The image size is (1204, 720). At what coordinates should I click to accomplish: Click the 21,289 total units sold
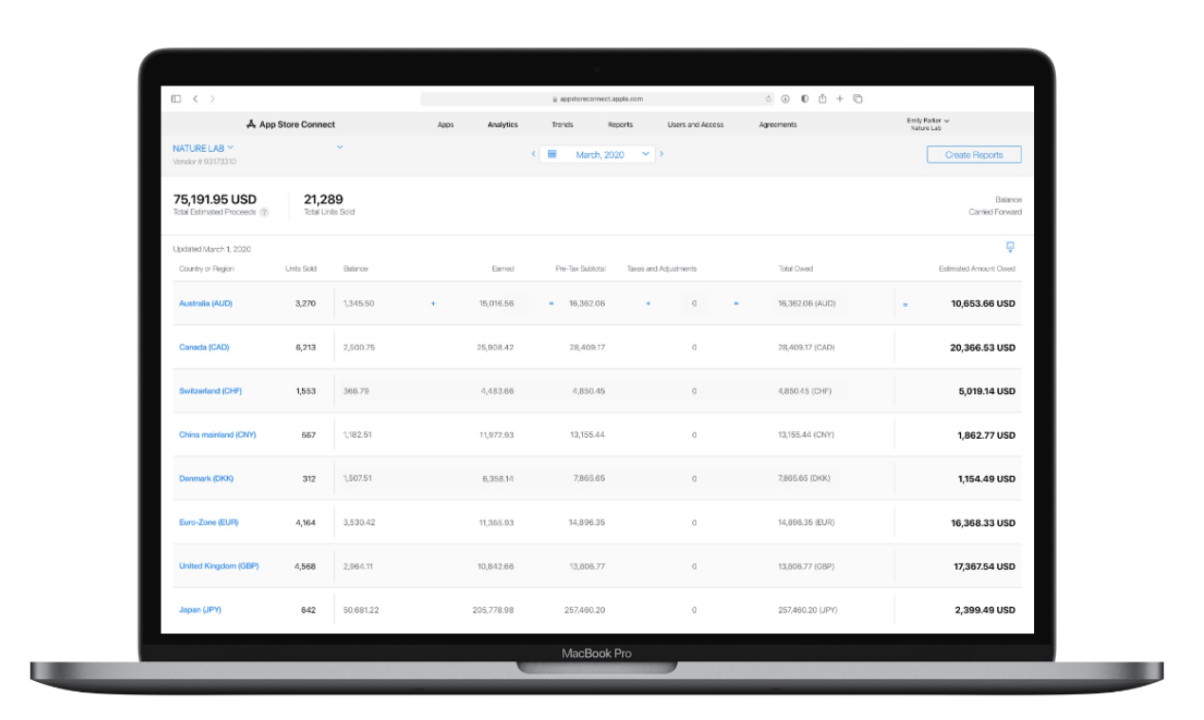pos(323,199)
